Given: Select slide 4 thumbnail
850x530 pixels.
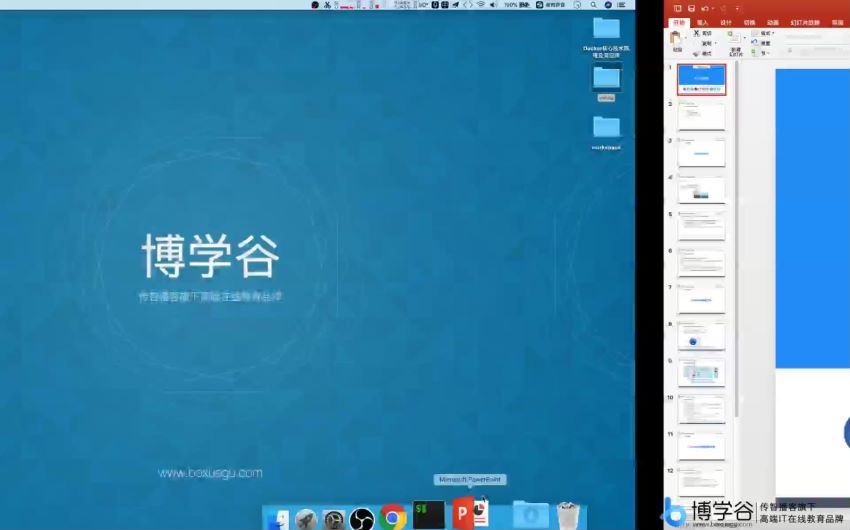Looking at the screenshot, I should (x=701, y=190).
